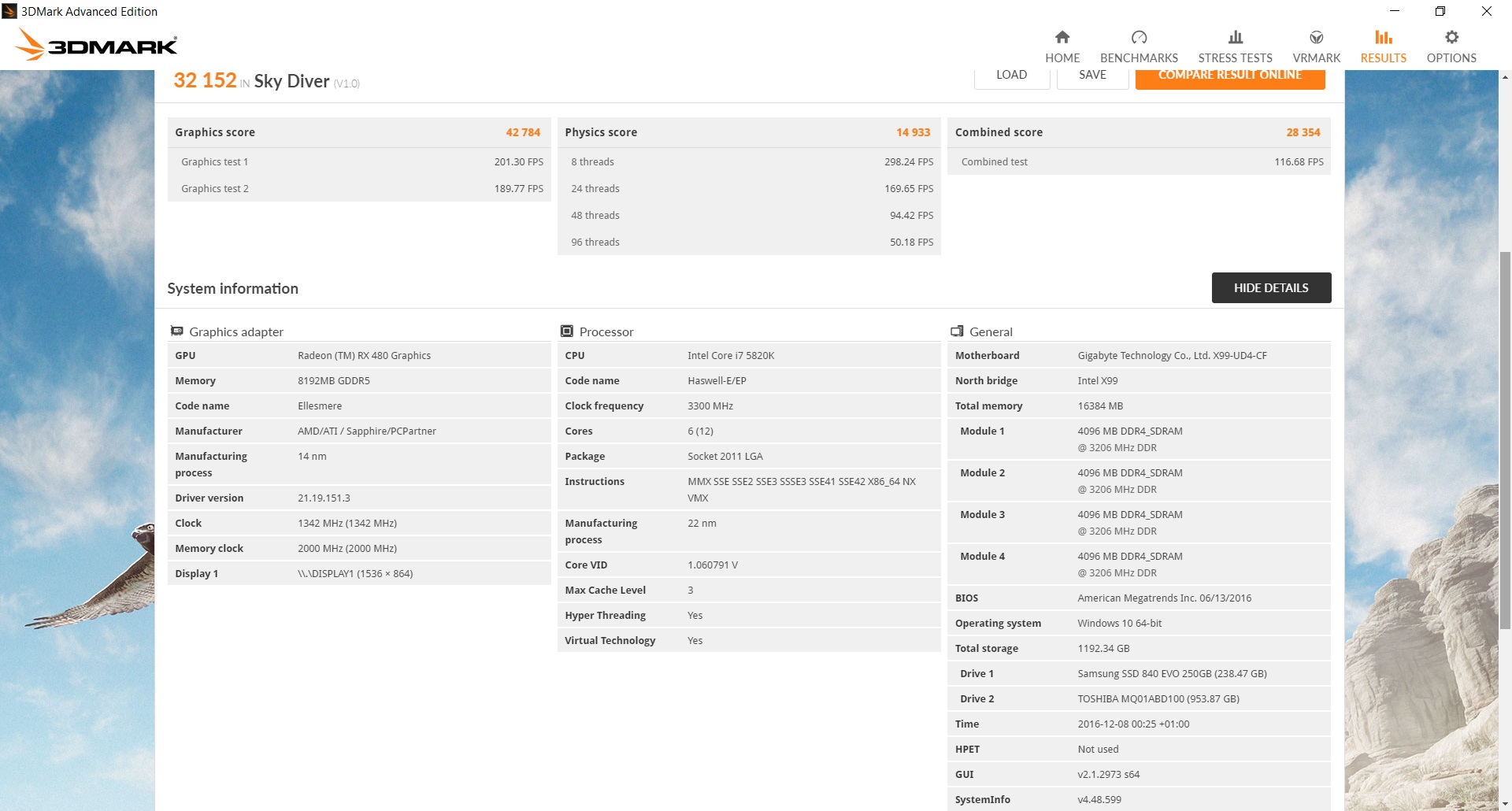The image size is (1512, 811).
Task: Restore down the 3DMark window
Action: pyautogui.click(x=1440, y=11)
